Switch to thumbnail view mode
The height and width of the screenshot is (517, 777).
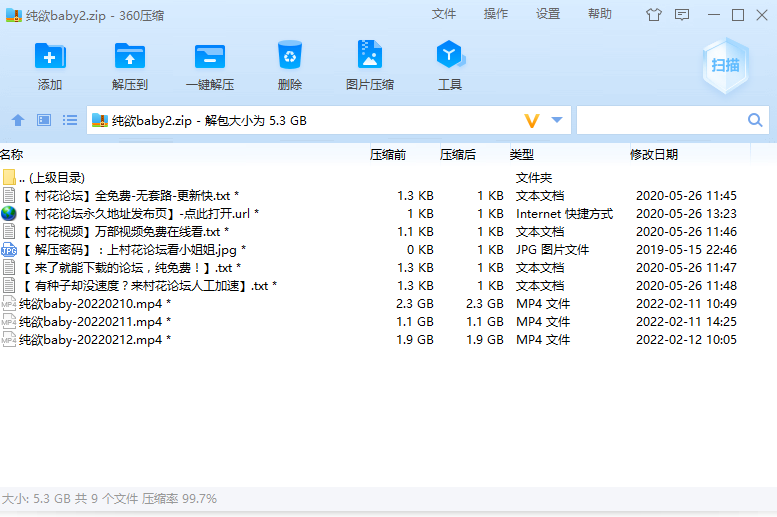(x=44, y=120)
